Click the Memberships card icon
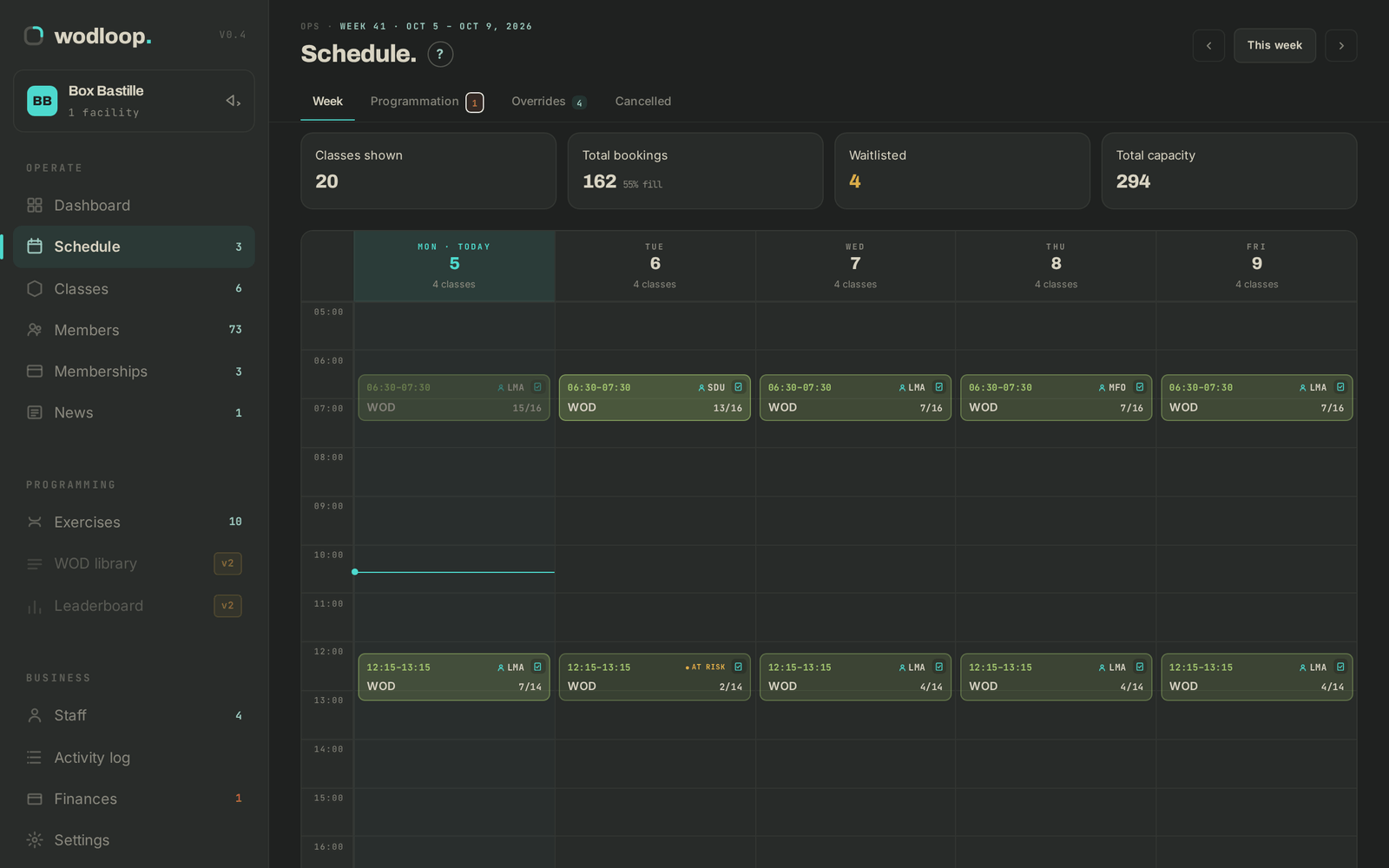 [35, 372]
